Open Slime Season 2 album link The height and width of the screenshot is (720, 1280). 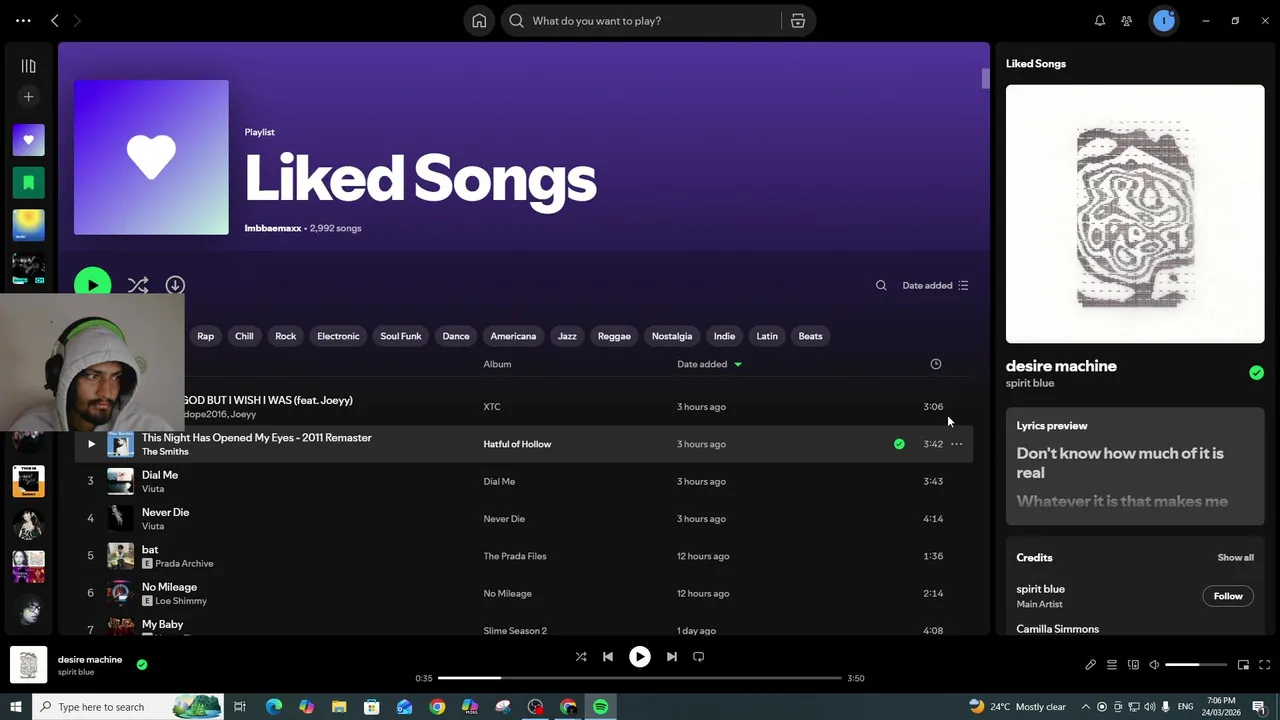point(515,631)
